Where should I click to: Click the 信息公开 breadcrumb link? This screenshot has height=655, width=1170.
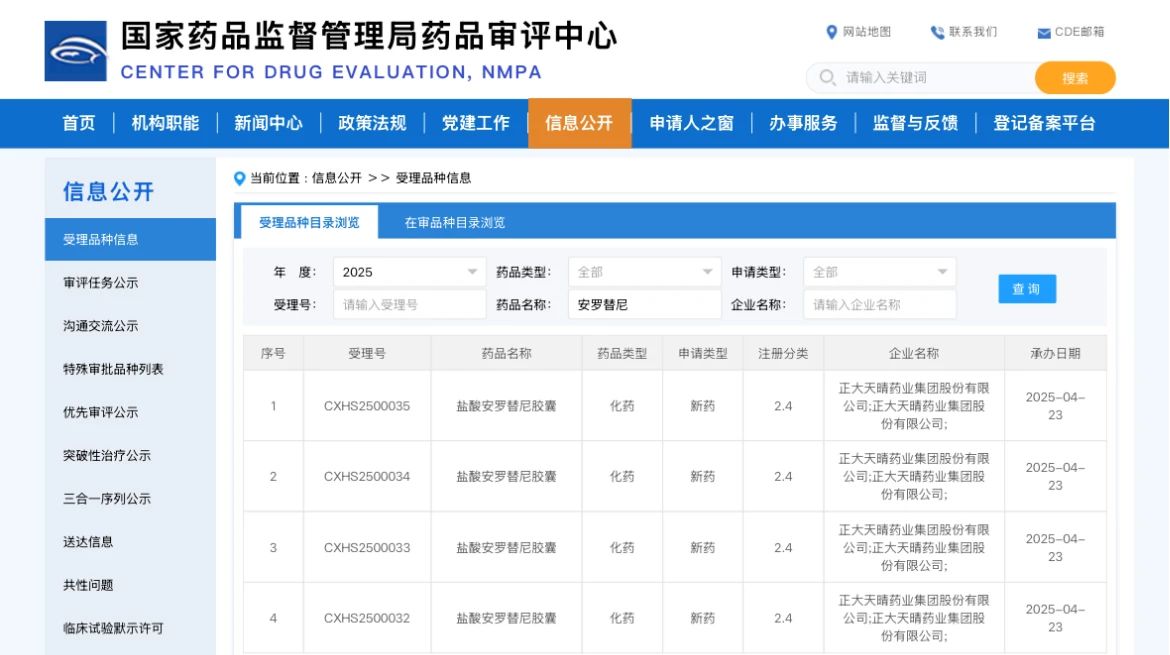click(337, 178)
